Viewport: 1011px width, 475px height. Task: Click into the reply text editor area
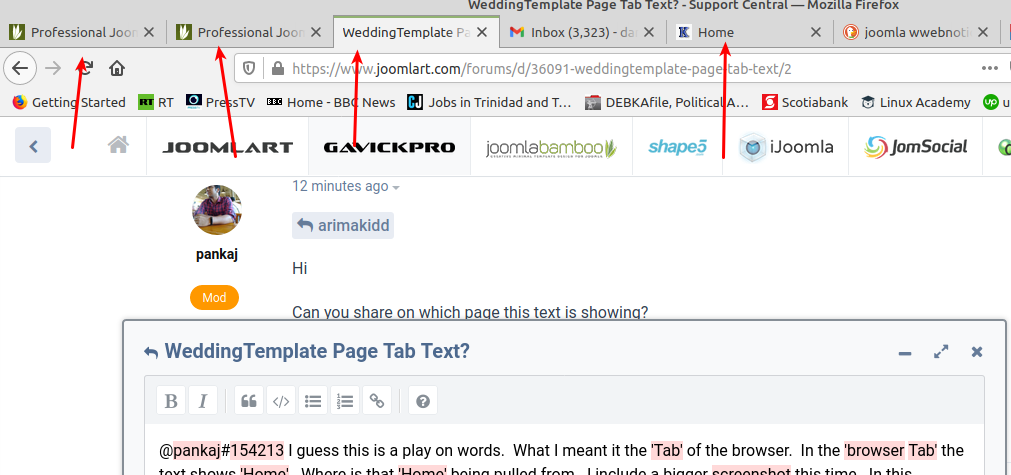(564, 451)
